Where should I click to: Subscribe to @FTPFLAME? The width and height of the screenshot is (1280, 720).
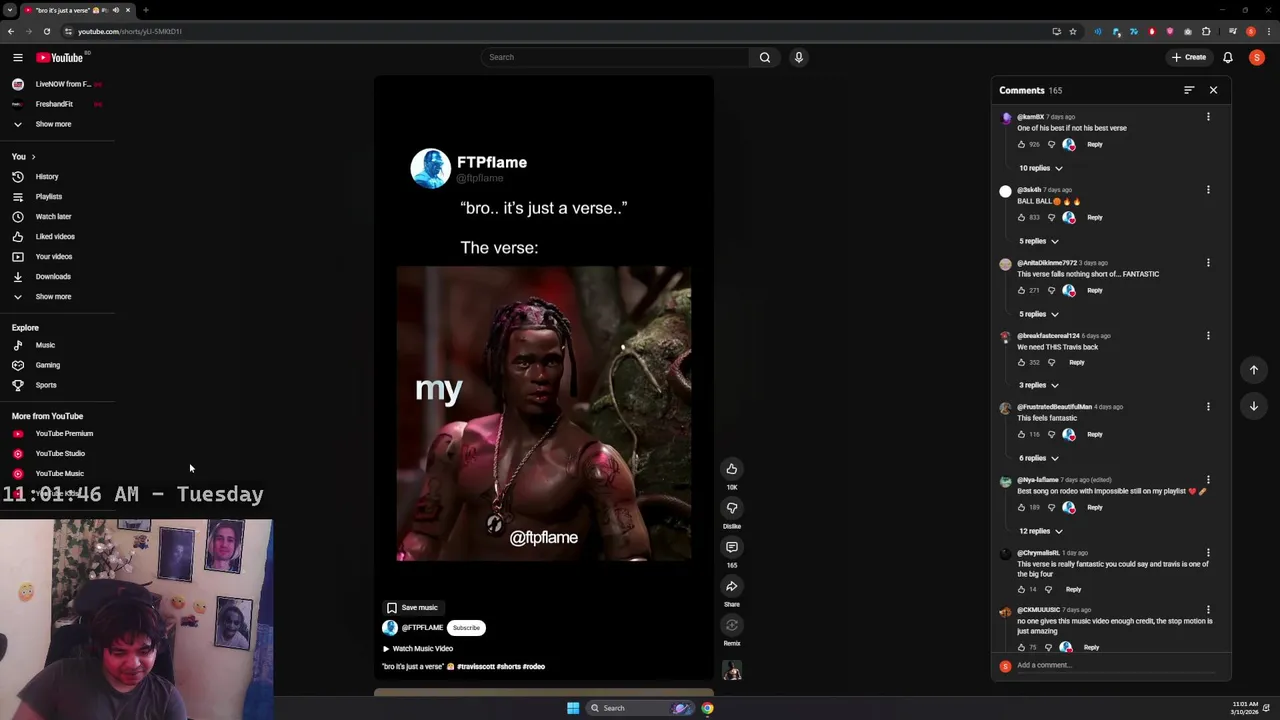(466, 628)
